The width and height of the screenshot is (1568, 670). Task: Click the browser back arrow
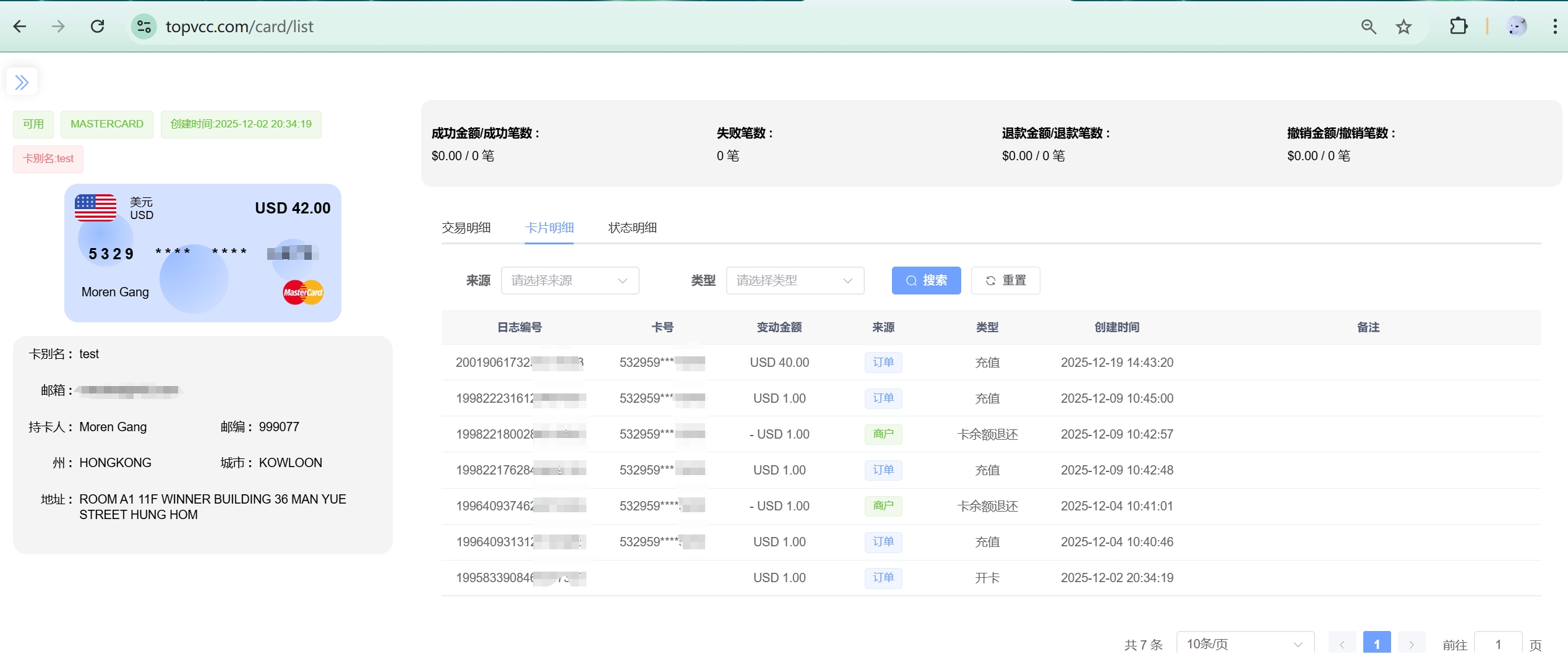click(20, 27)
